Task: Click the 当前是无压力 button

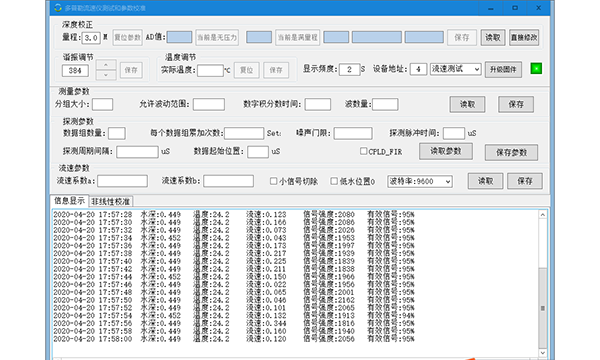Action: pos(217,37)
